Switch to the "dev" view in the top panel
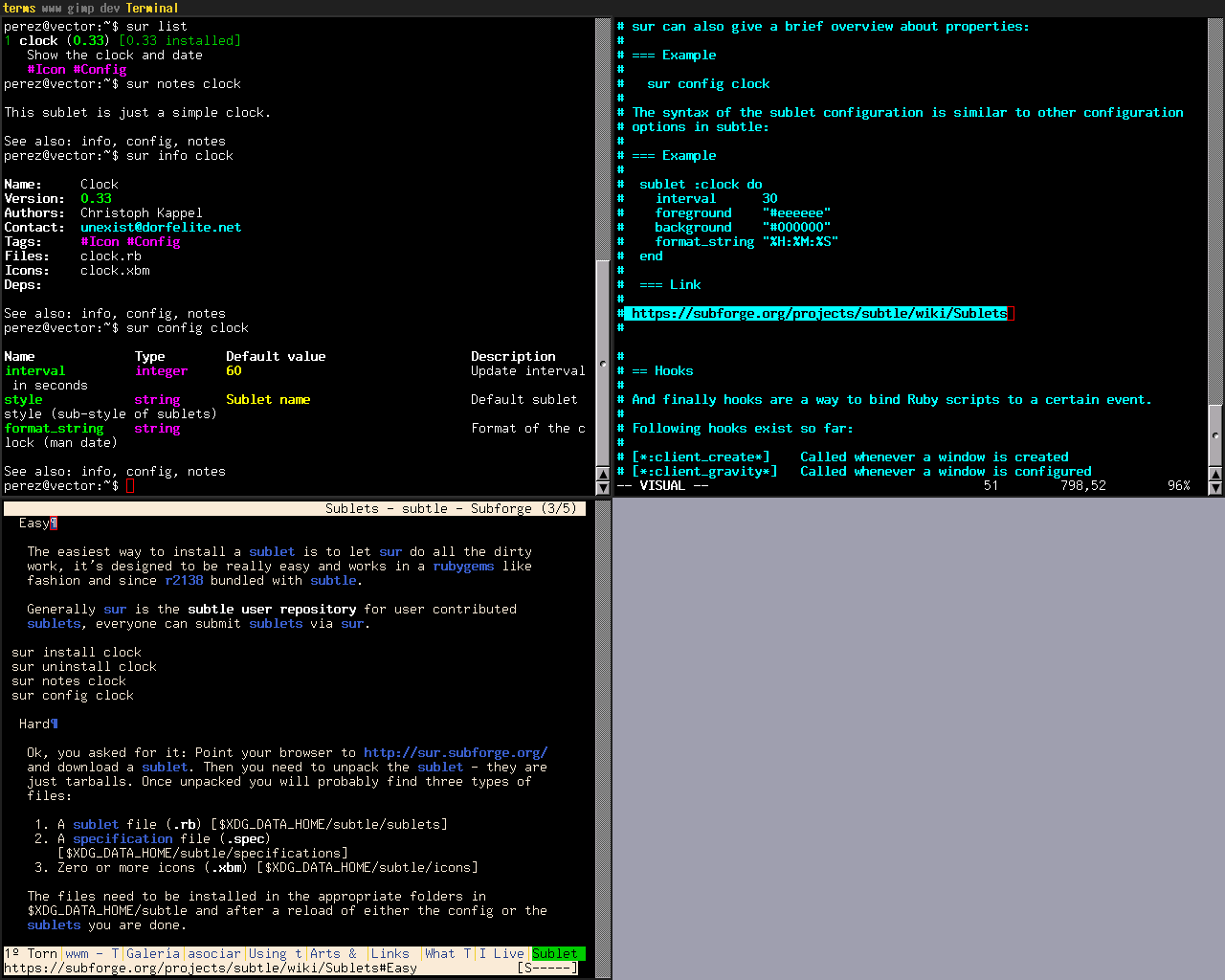 pyautogui.click(x=110, y=8)
